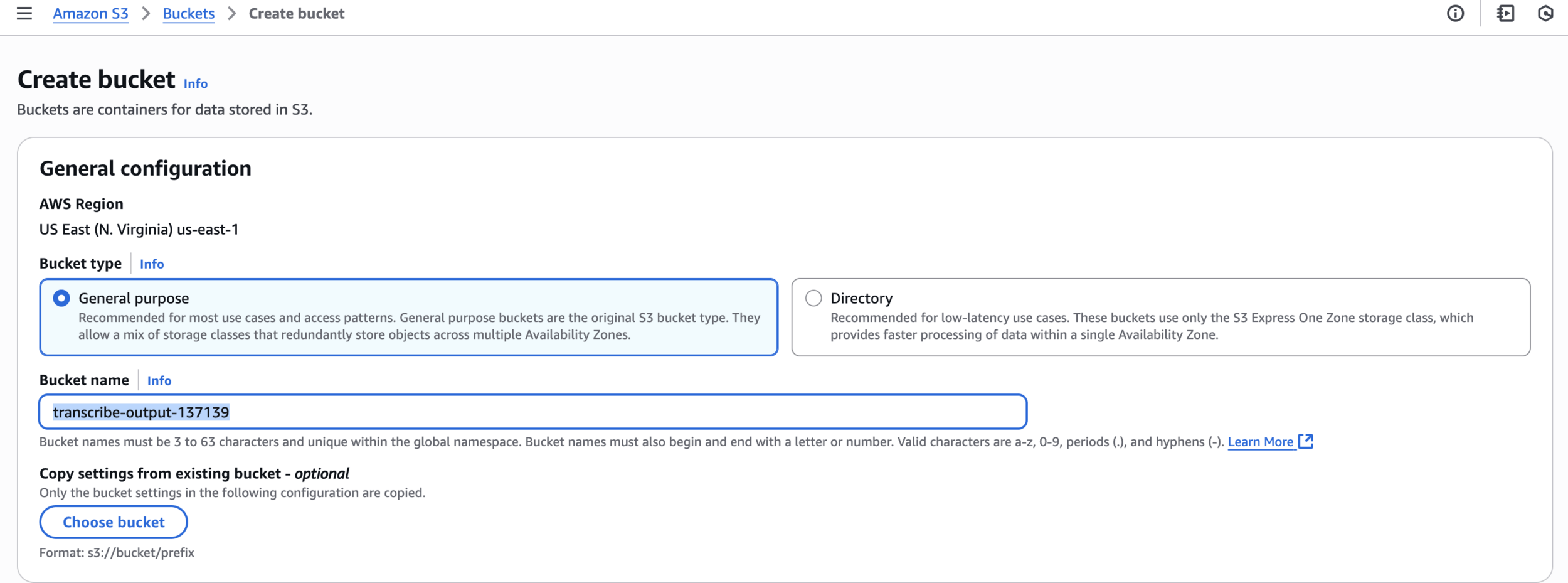Click the Create bucket breadcrumb text
This screenshot has width=1568, height=583.
tap(297, 14)
